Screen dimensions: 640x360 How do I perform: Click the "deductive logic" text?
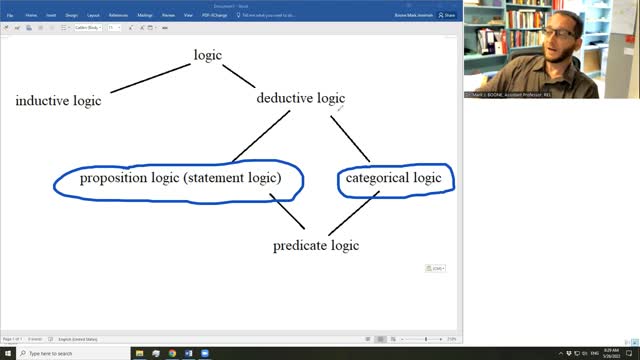point(301,98)
